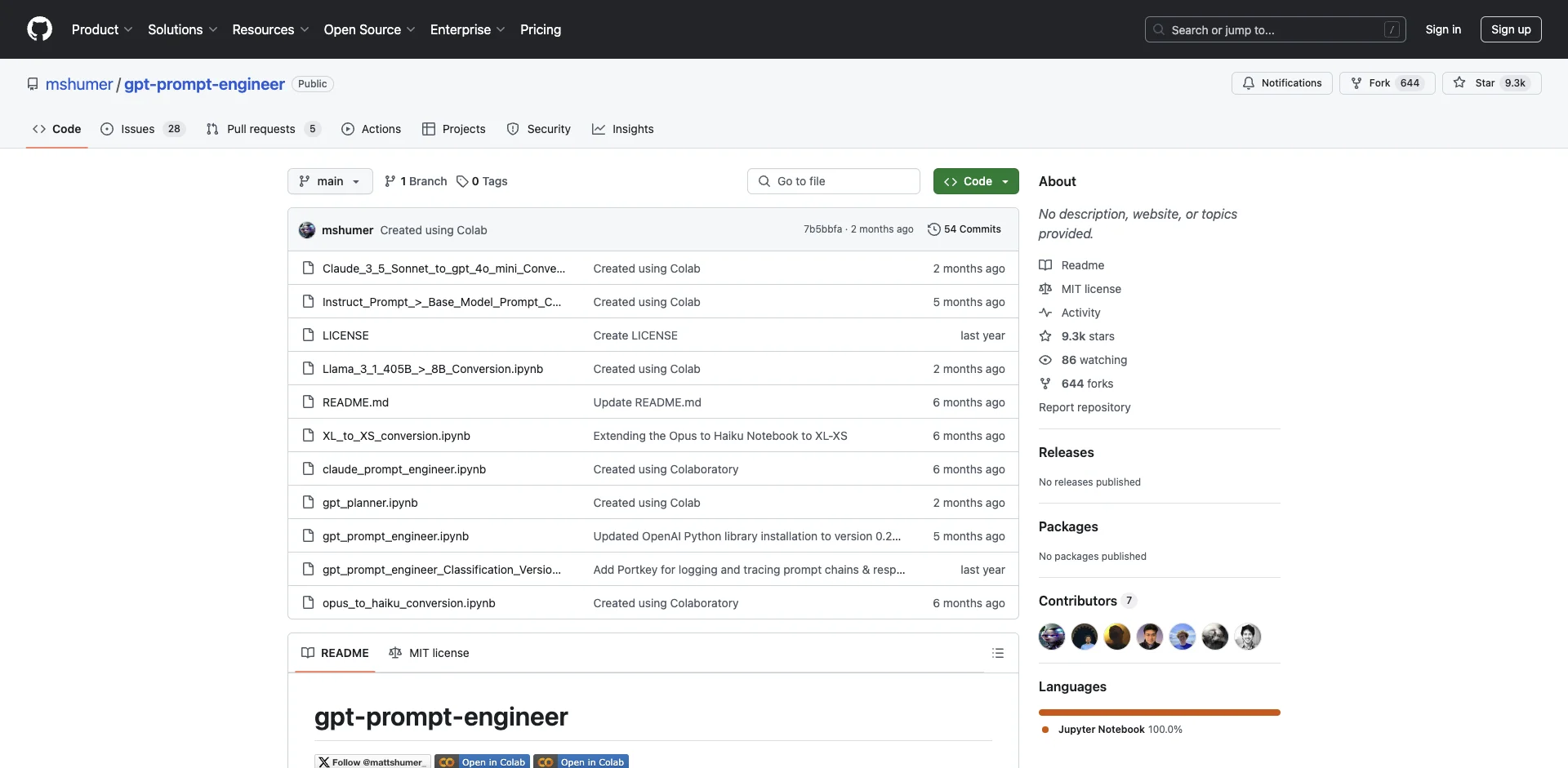Open Llama_3_1_405B_>_8B_Conversion.ipynb
Viewport: 1568px width, 768px height.
(433, 369)
